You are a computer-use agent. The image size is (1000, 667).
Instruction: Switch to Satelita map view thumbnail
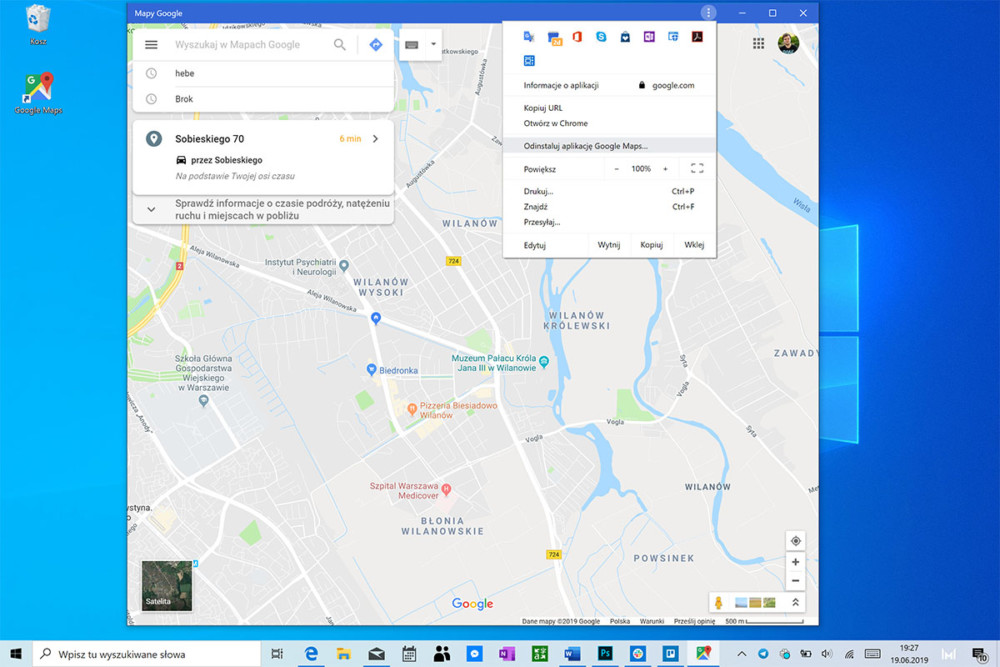(x=166, y=585)
